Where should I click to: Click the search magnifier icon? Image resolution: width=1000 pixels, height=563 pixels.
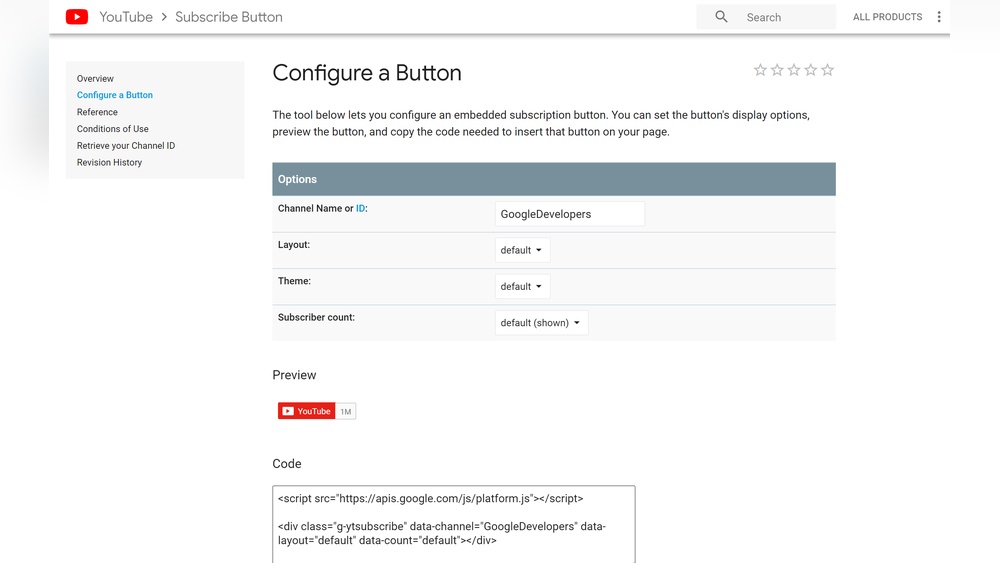point(721,17)
